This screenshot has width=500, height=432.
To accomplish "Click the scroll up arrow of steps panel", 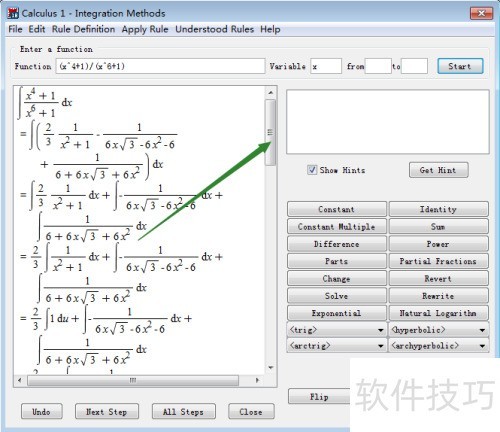I will (x=270, y=92).
